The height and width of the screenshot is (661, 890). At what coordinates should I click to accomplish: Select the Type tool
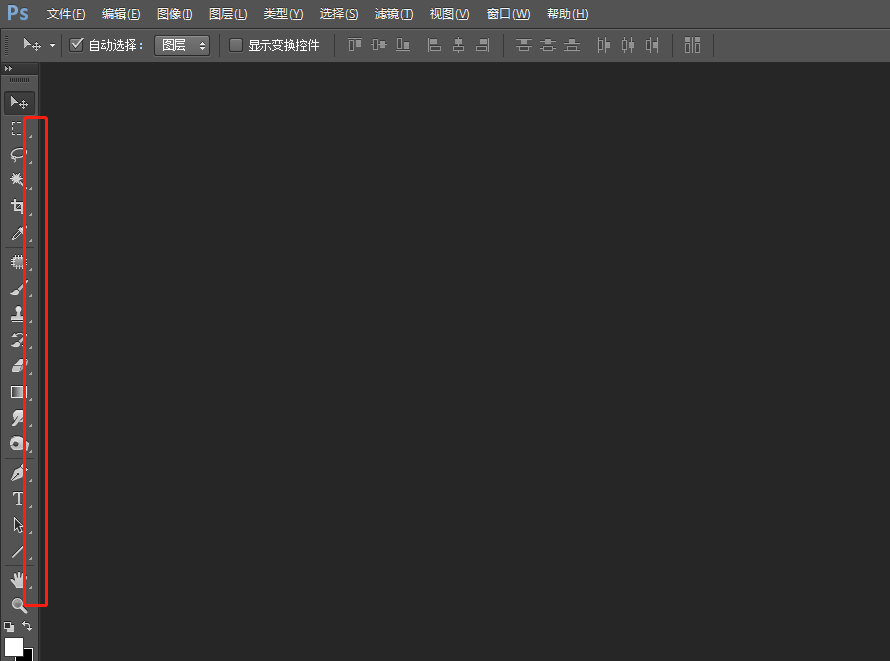pos(18,499)
